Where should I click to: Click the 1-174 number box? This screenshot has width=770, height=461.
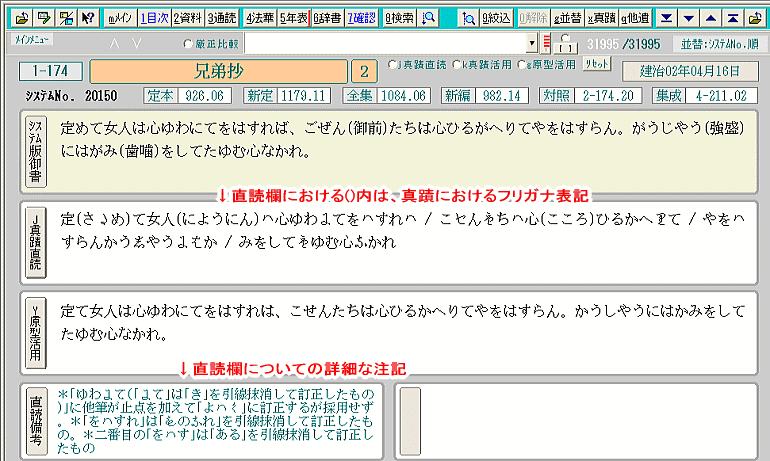51,71
